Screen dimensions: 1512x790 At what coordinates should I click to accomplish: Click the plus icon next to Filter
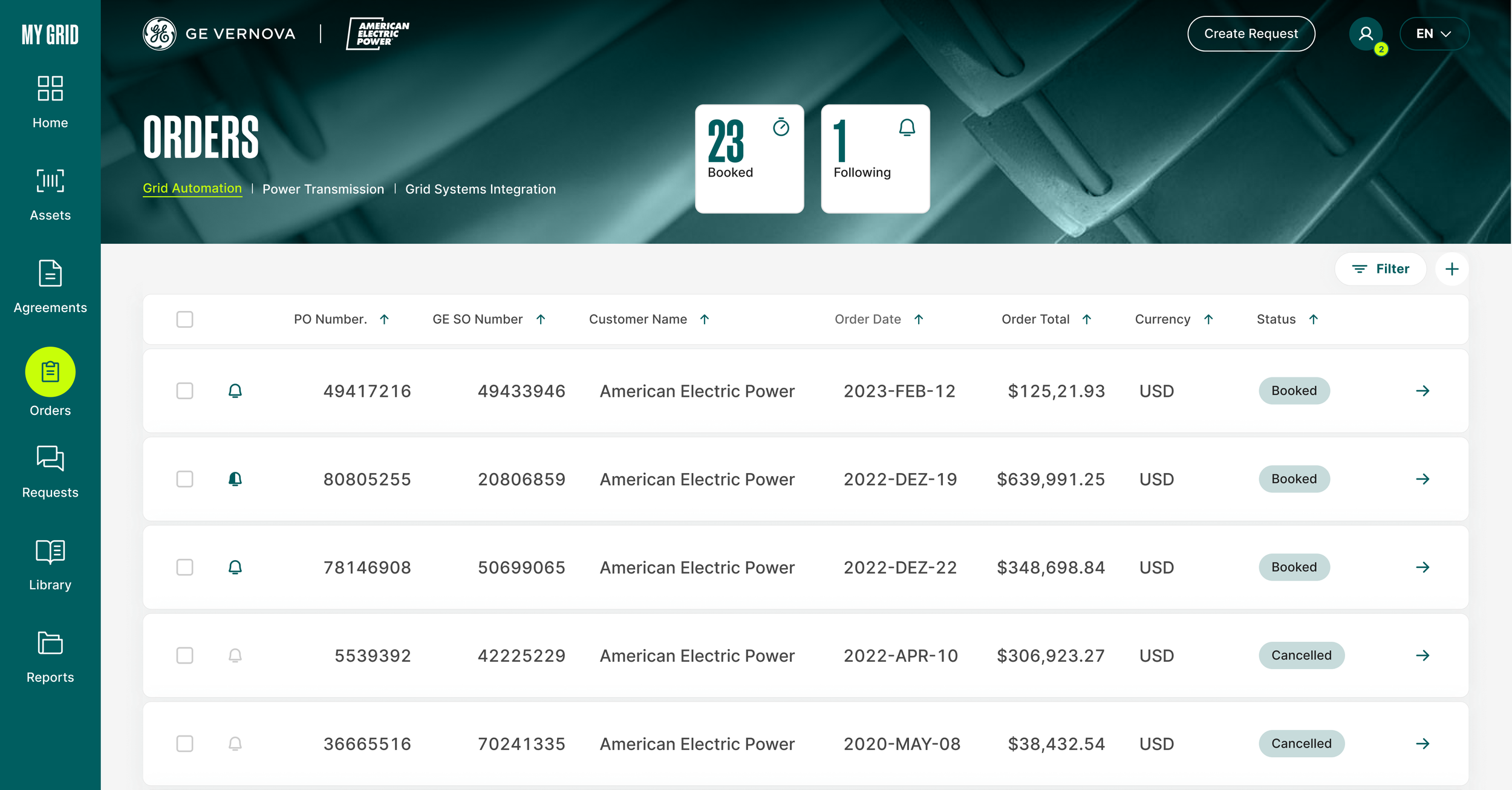pyautogui.click(x=1452, y=269)
